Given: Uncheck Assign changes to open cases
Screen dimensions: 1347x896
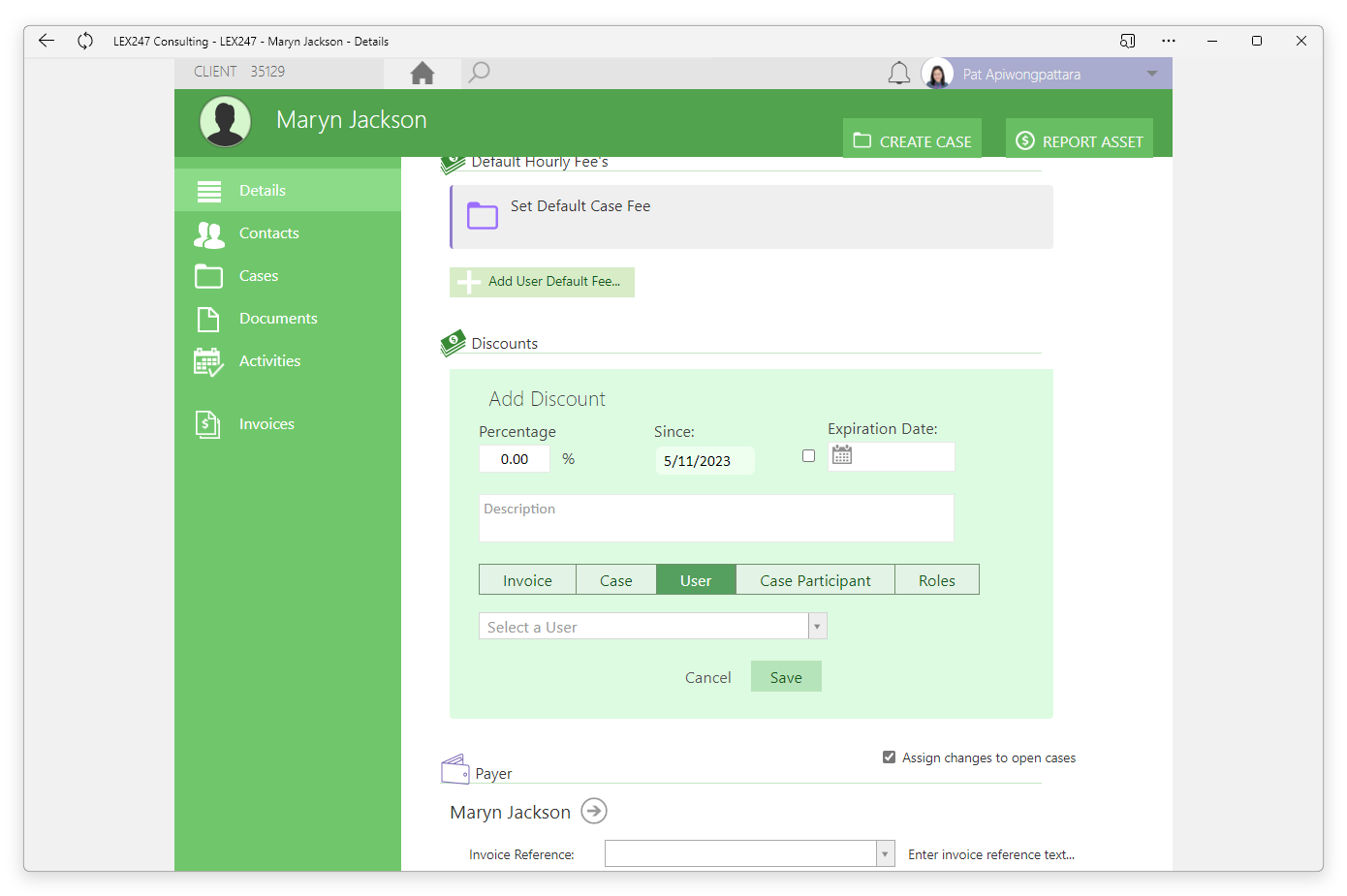Looking at the screenshot, I should click(889, 757).
